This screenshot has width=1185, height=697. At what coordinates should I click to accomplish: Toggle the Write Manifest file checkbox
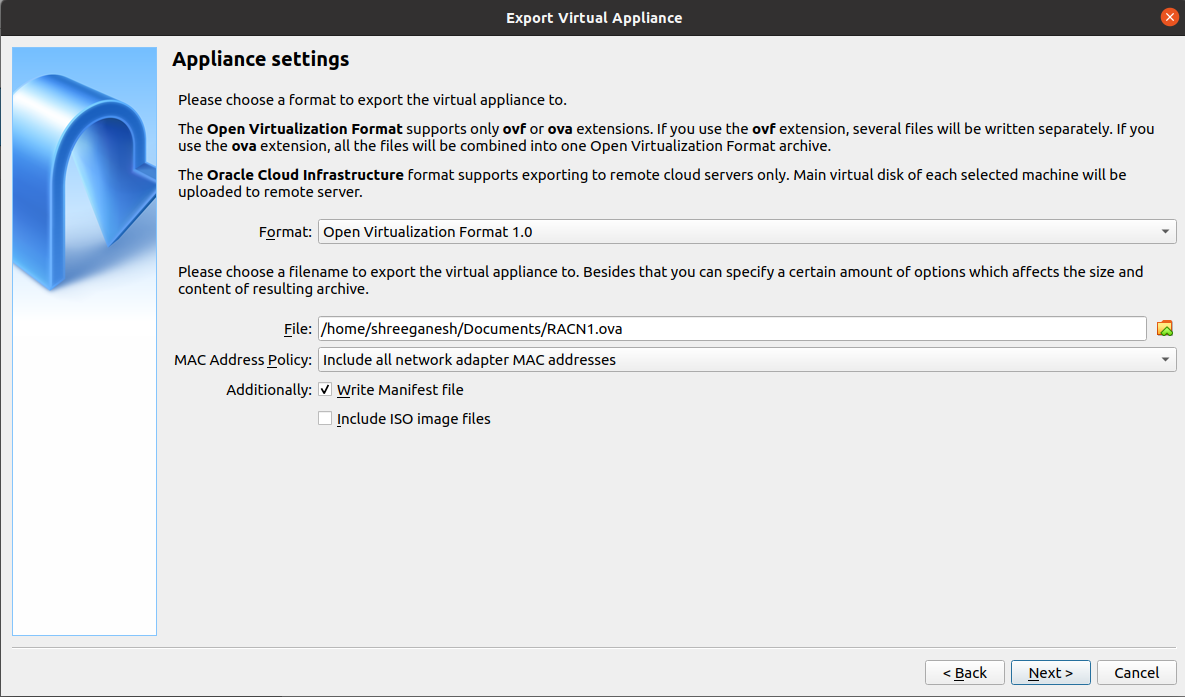coord(325,389)
